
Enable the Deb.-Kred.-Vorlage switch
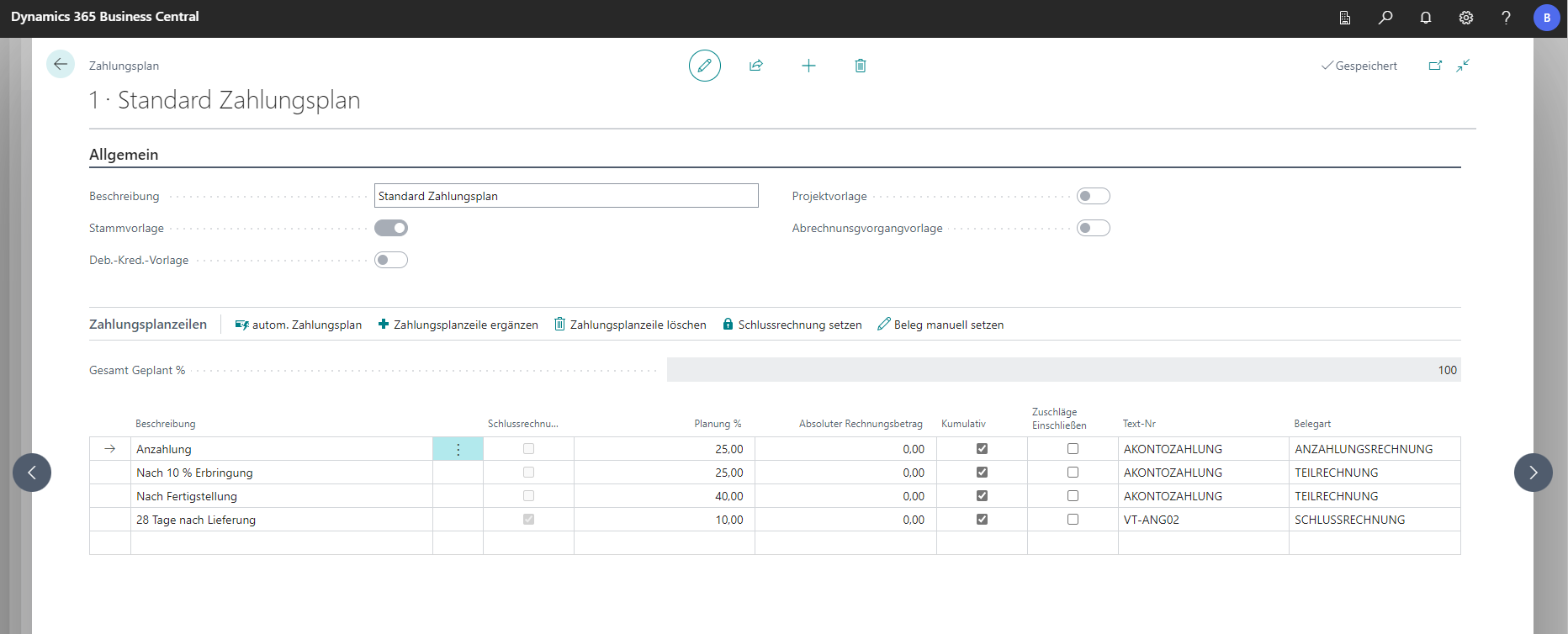pos(391,260)
